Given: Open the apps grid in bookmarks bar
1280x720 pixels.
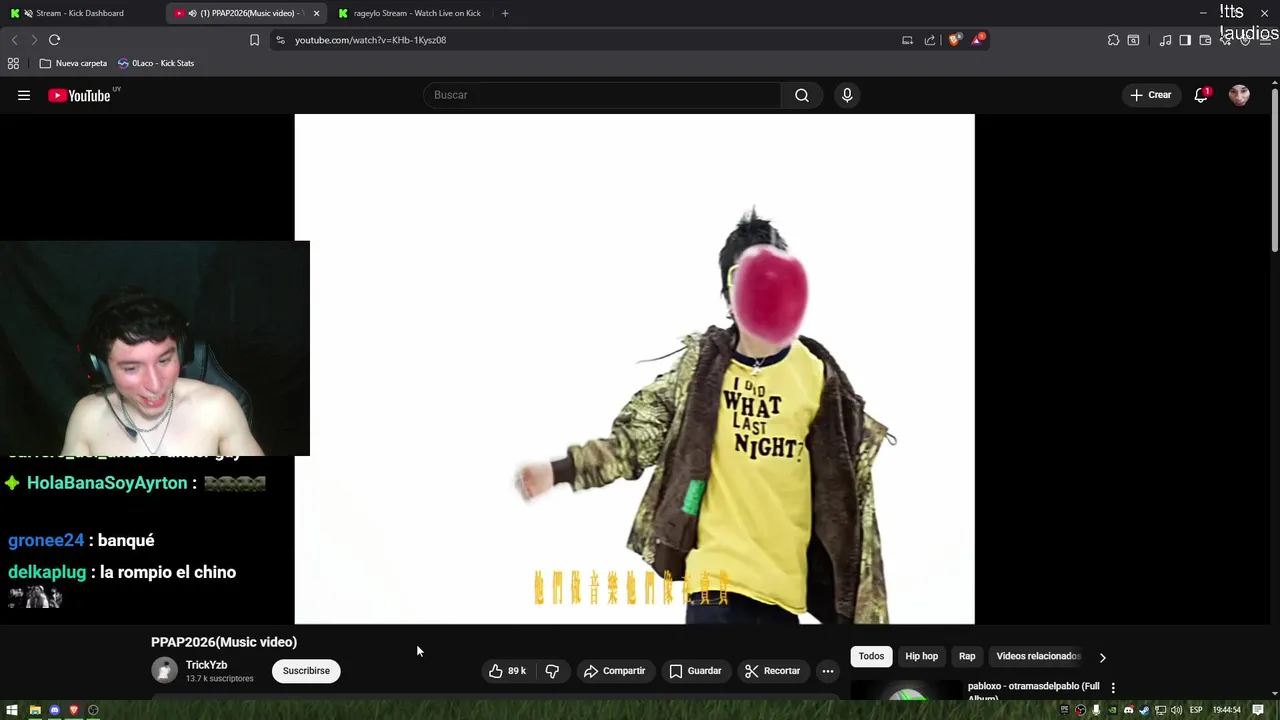Looking at the screenshot, I should pyautogui.click(x=13, y=63).
